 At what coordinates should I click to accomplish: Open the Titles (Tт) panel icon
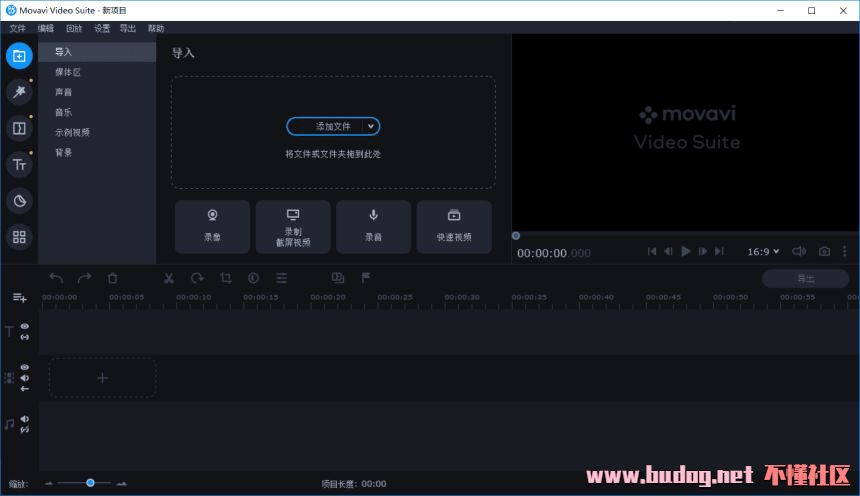(19, 165)
